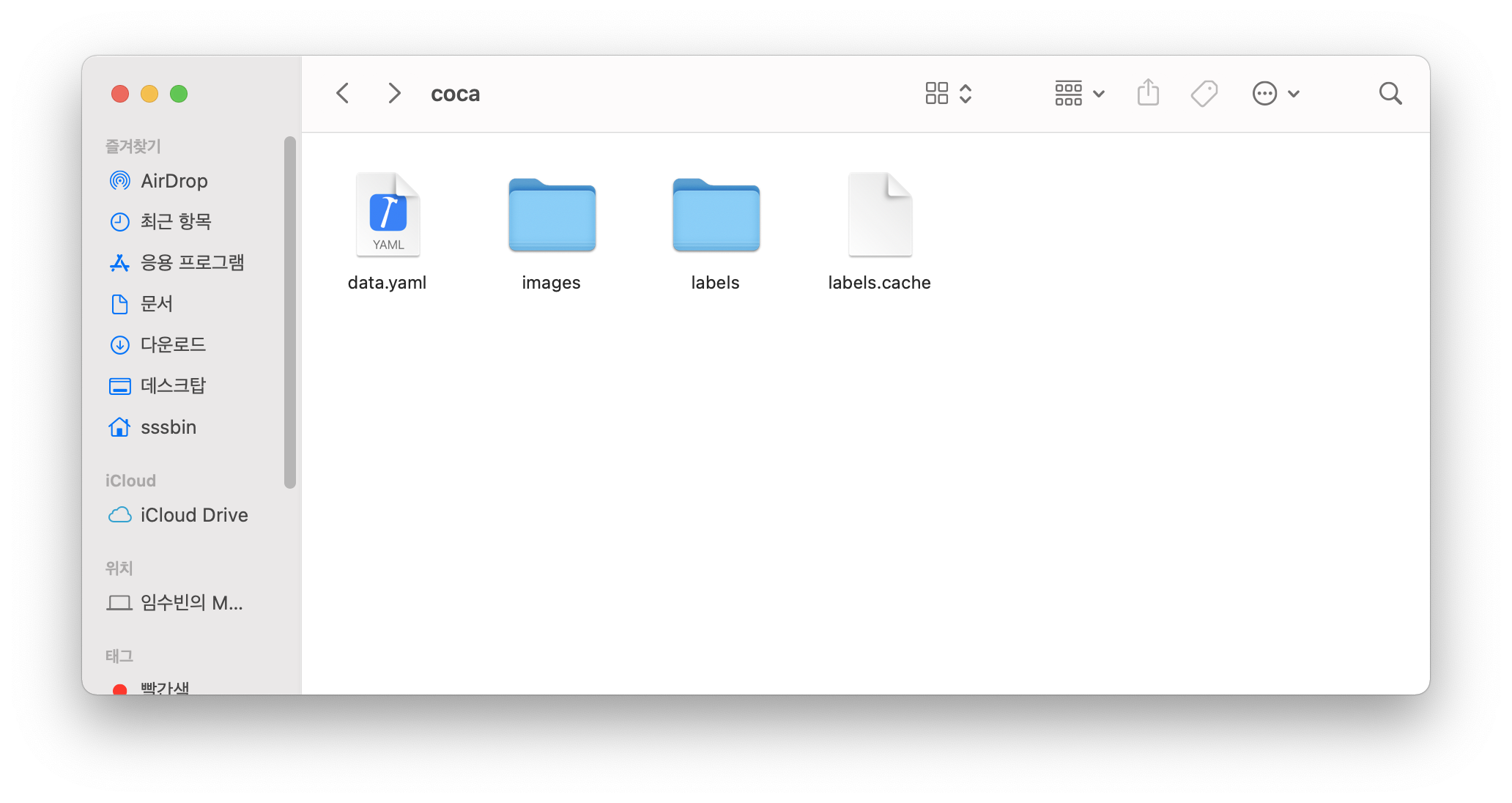Open the Share button in the toolbar
Screen dimensions: 1512x803
(1148, 93)
